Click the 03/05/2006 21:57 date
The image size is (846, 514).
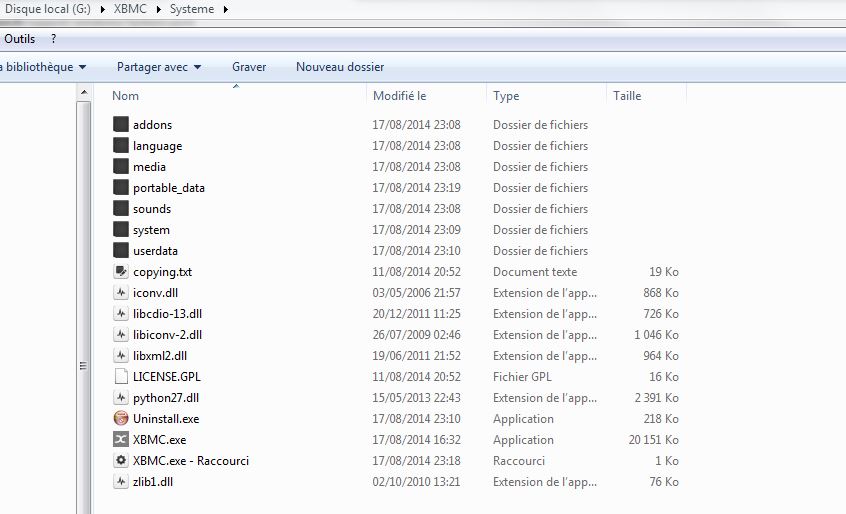point(416,293)
